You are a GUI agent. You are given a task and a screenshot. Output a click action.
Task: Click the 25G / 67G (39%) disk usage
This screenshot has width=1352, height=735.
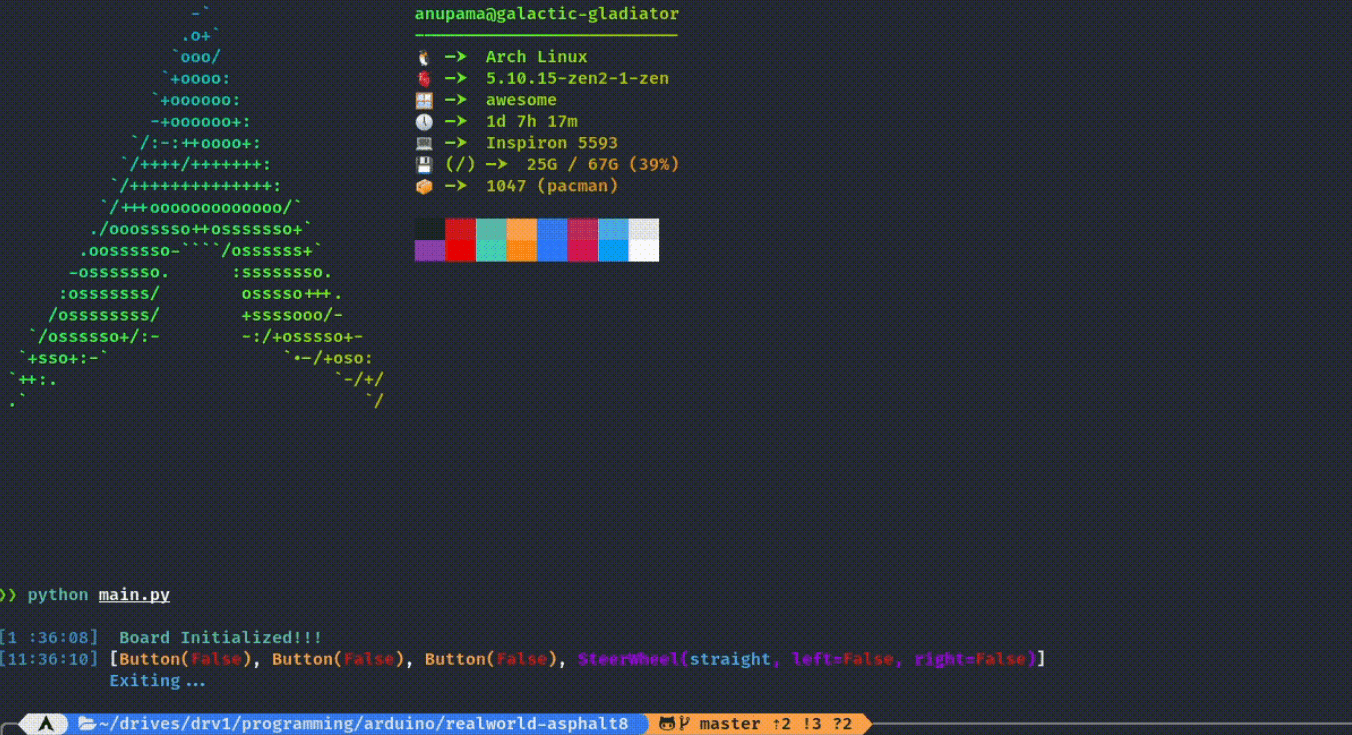click(x=603, y=164)
